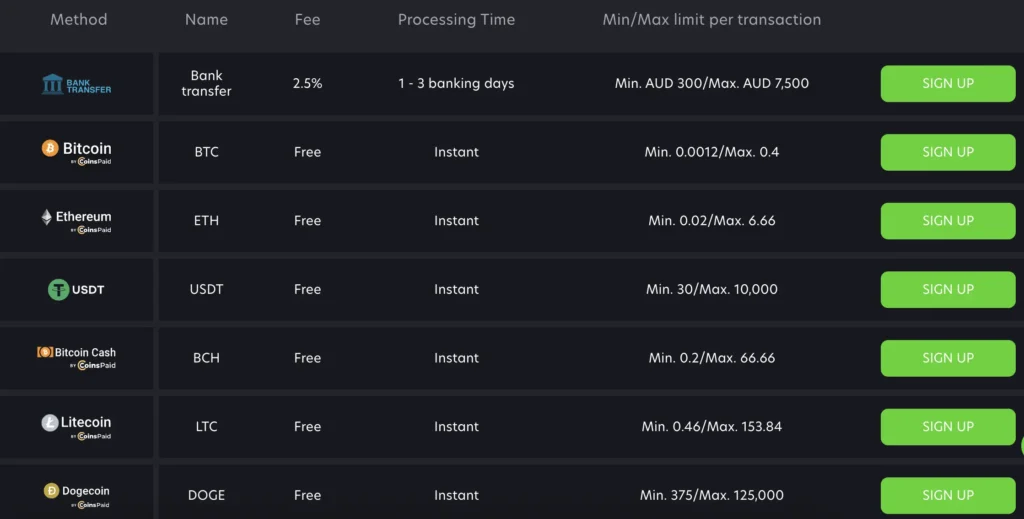Screen dimensions: 1024x519
Task: Click the Ethereum CoinsPaid logo
Action: tap(76, 221)
